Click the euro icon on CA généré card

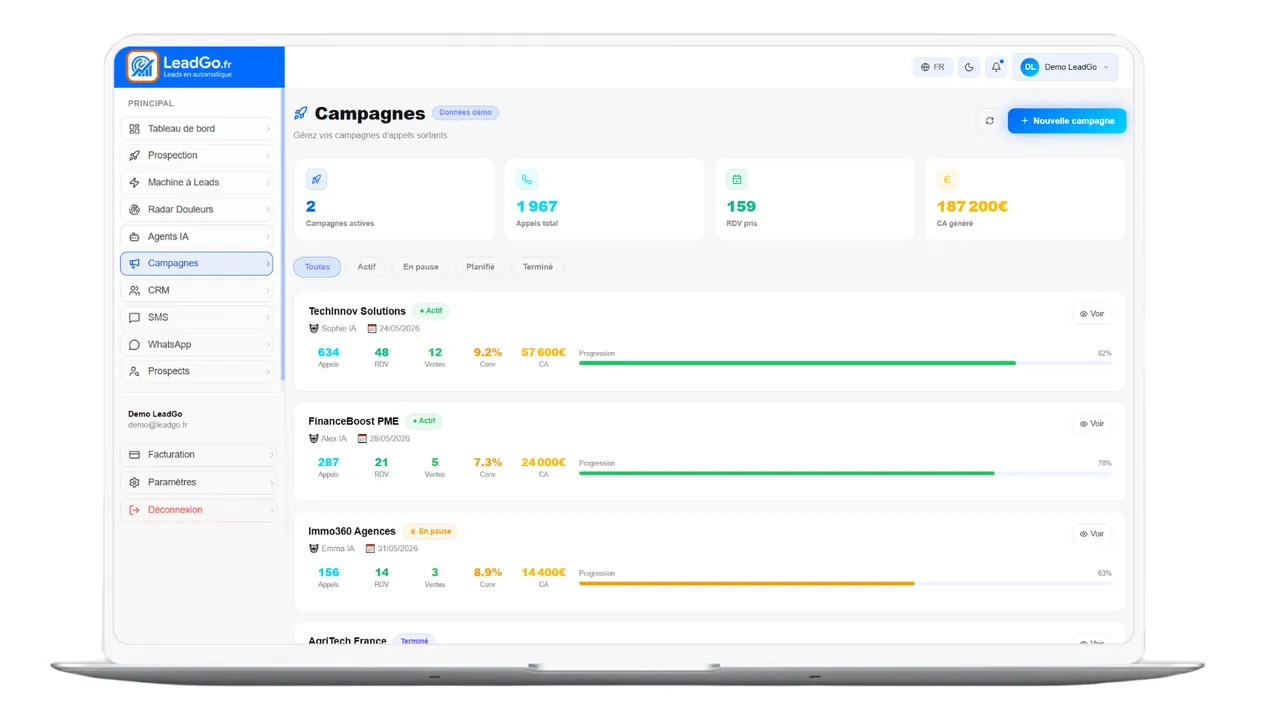(947, 180)
